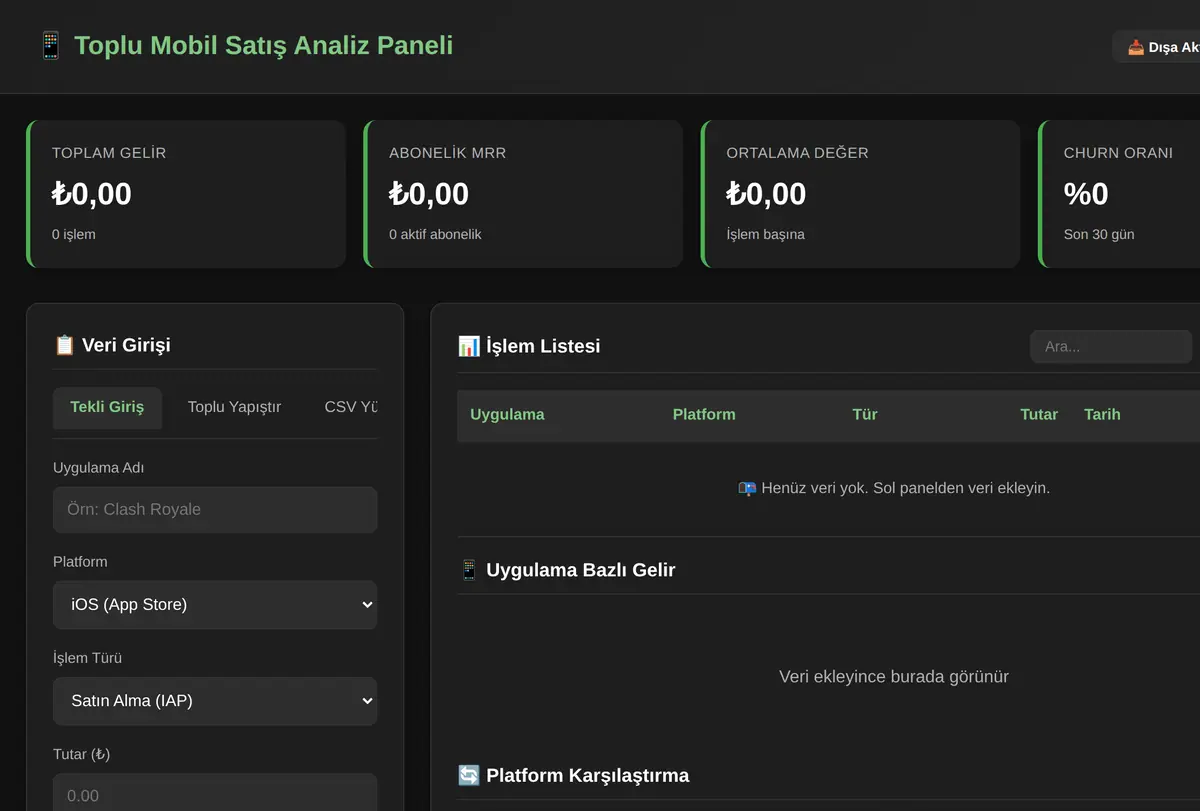Image resolution: width=1200 pixels, height=811 pixels.
Task: Switch to the Tekli Giriş tab
Action: (x=107, y=407)
